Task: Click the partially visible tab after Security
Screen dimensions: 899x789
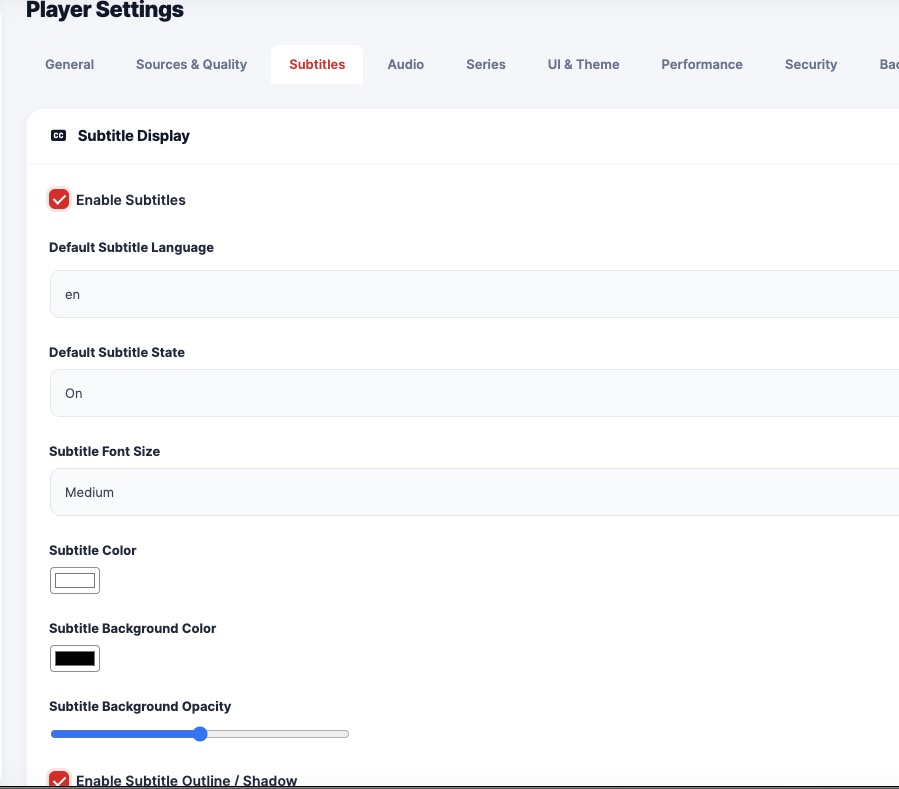Action: point(887,64)
